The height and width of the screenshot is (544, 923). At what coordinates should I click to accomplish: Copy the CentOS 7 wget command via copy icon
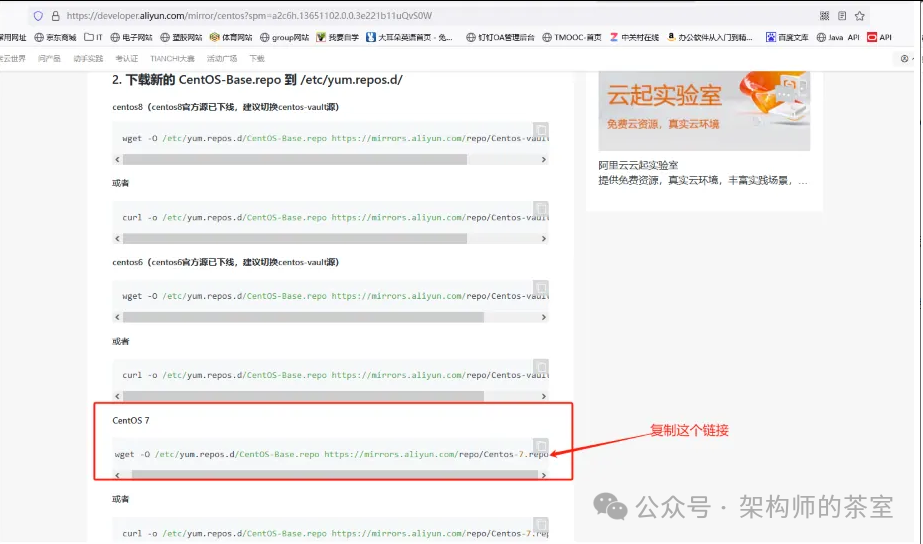click(540, 446)
